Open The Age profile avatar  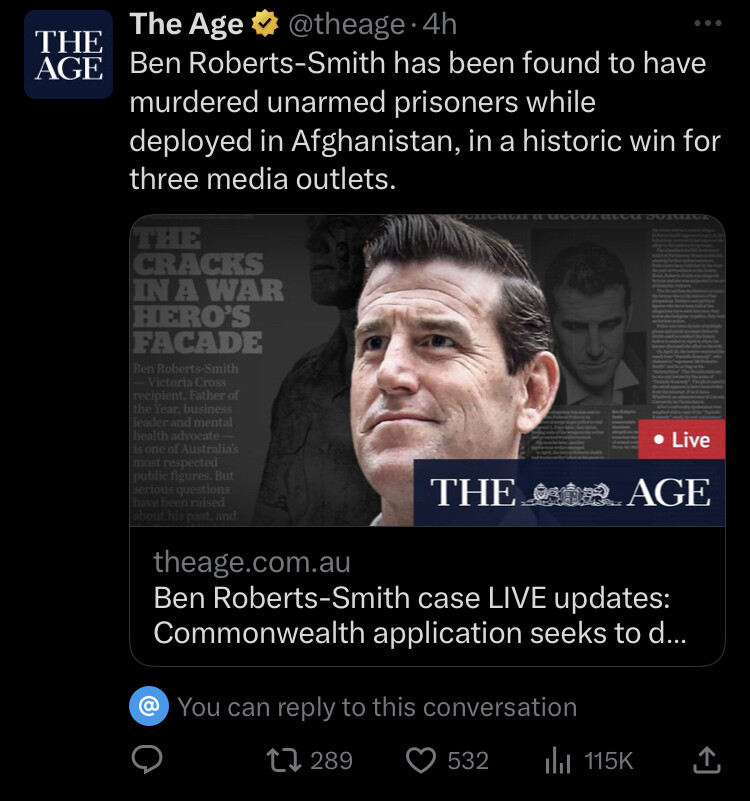coord(68,56)
